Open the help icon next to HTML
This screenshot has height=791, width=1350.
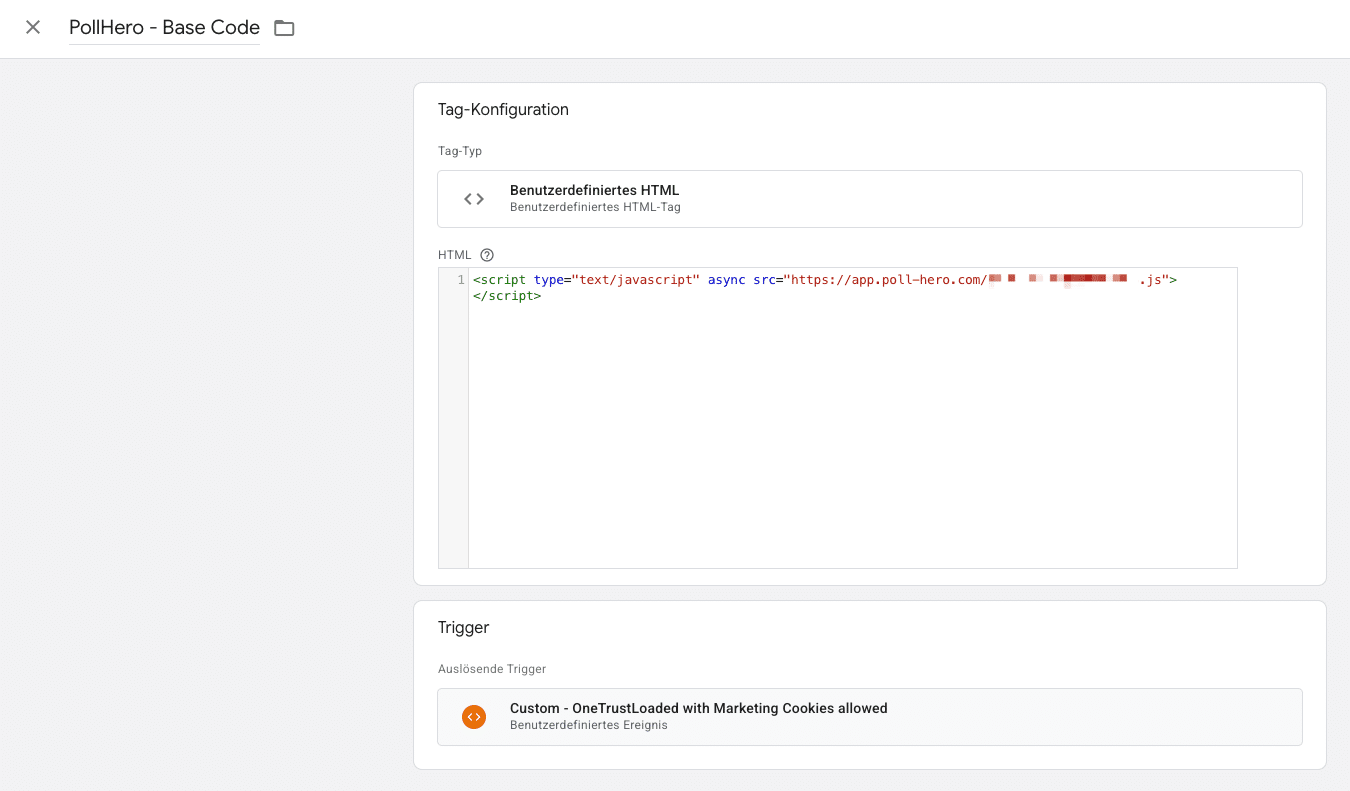[487, 255]
